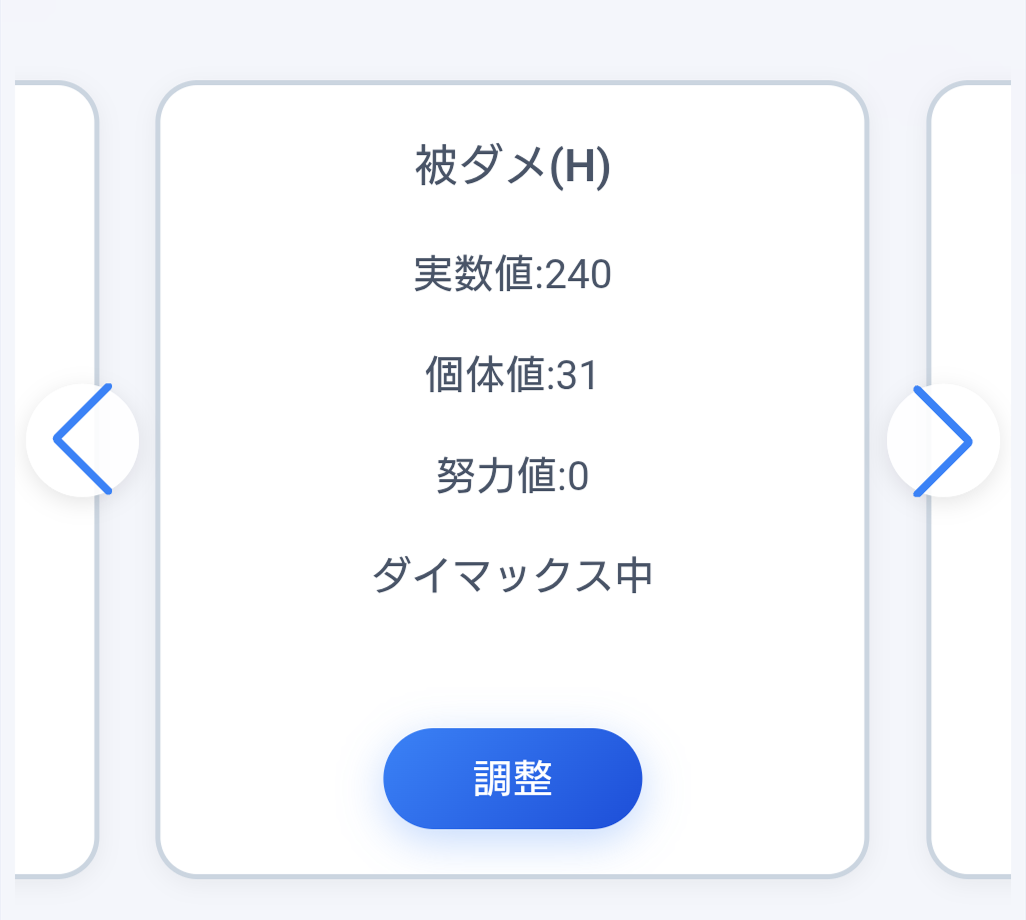Click the 個体値:31 IV text
This screenshot has height=920, width=1026.
[512, 375]
